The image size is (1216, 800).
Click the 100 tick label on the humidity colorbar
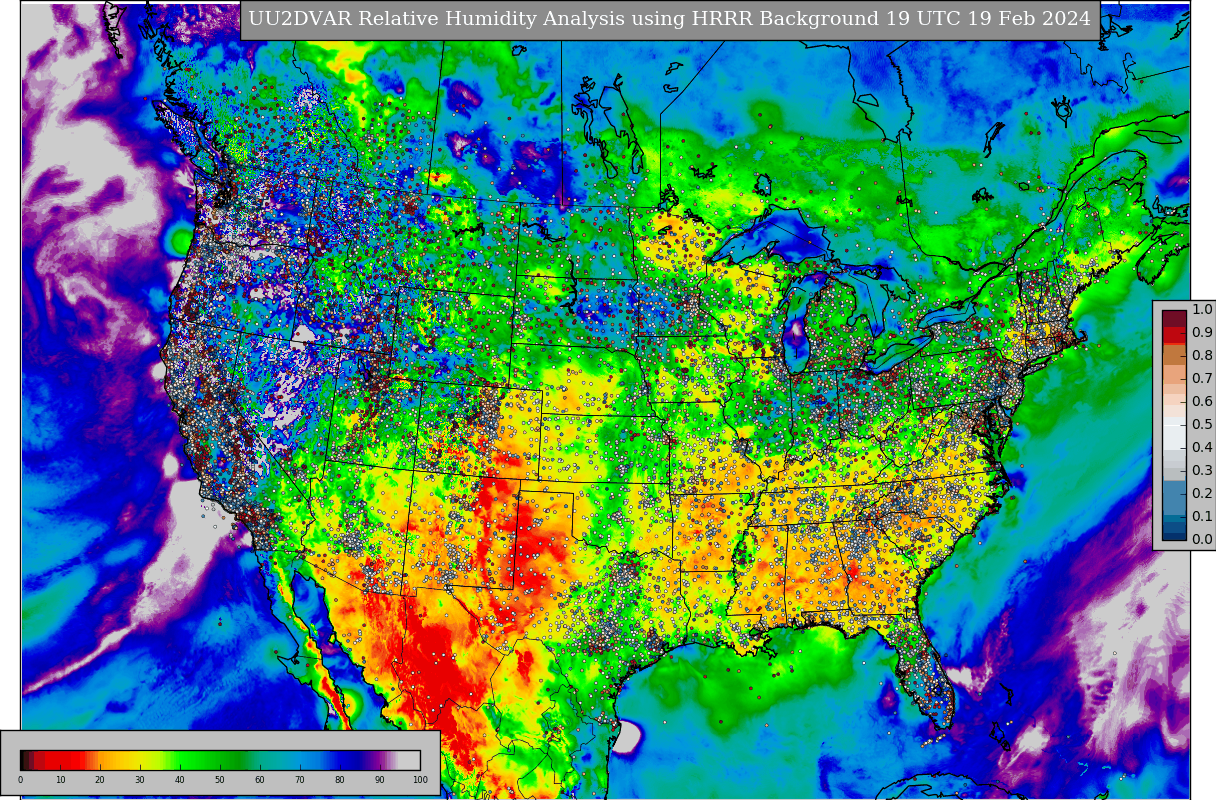tap(420, 780)
